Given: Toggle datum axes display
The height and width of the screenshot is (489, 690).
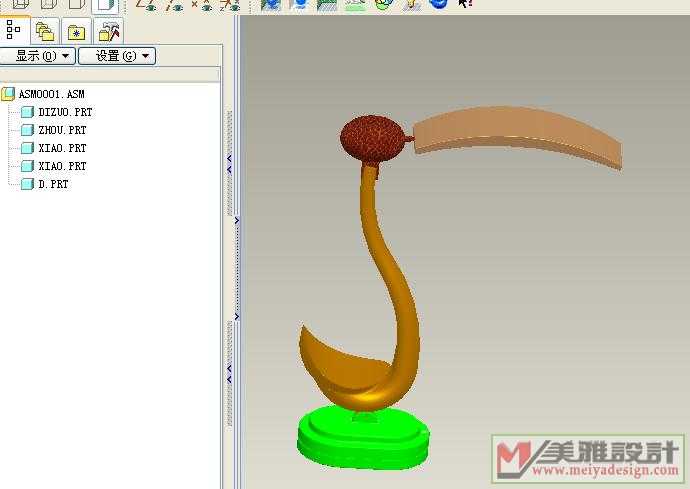Looking at the screenshot, I should coord(173,4).
